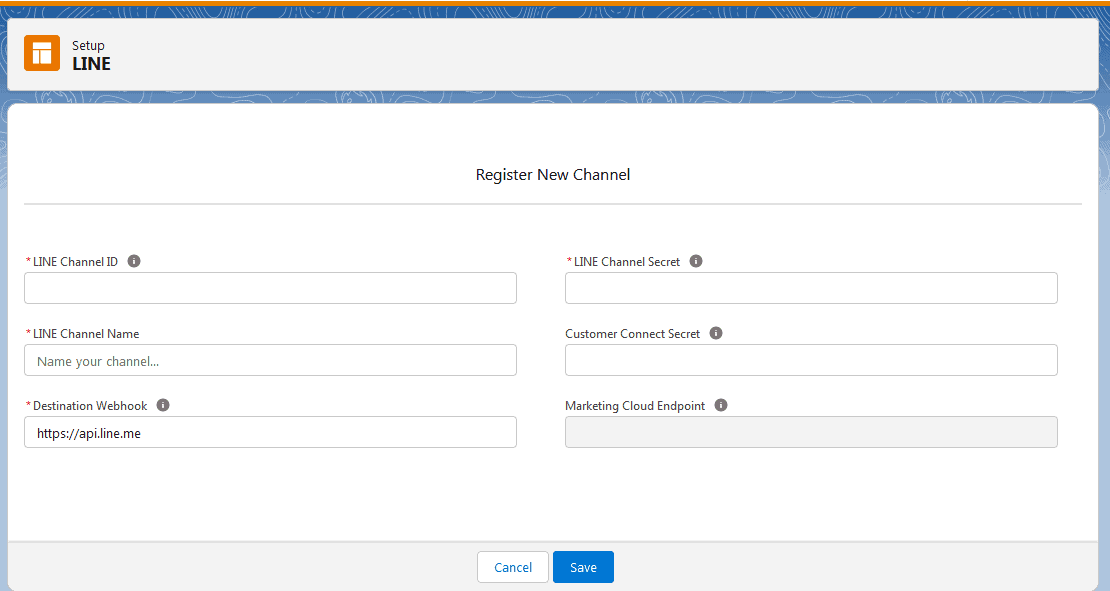1110x591 pixels.
Task: Click the Register New Channel heading
Action: coord(553,174)
